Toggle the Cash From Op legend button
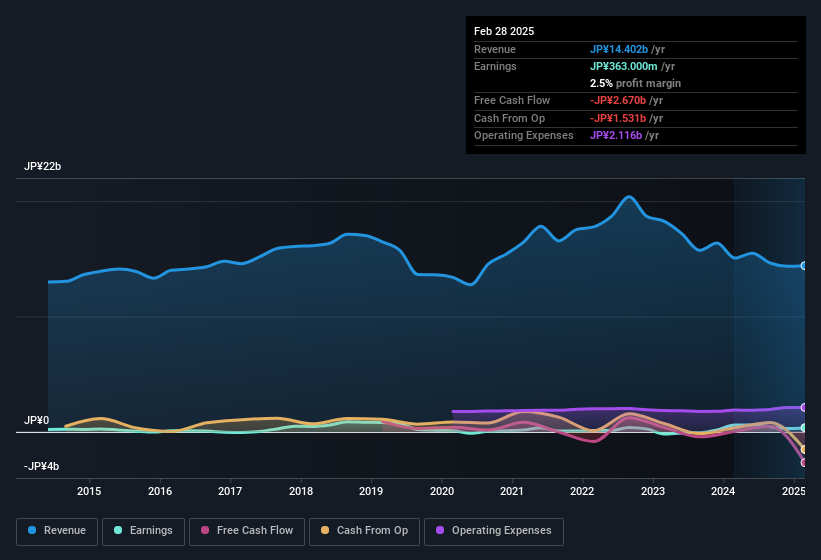 coord(364,531)
